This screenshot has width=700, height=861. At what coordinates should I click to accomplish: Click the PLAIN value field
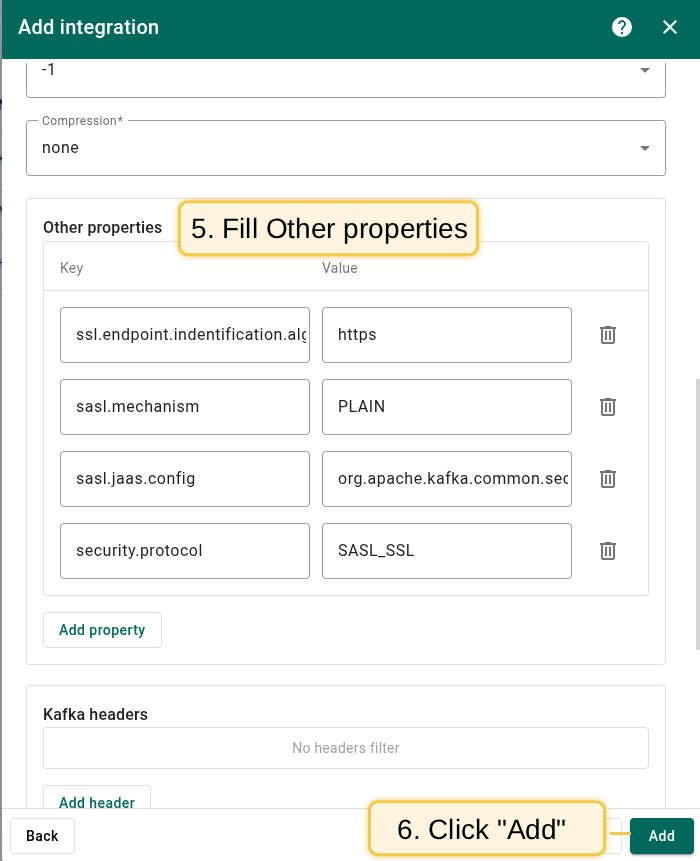(x=446, y=407)
